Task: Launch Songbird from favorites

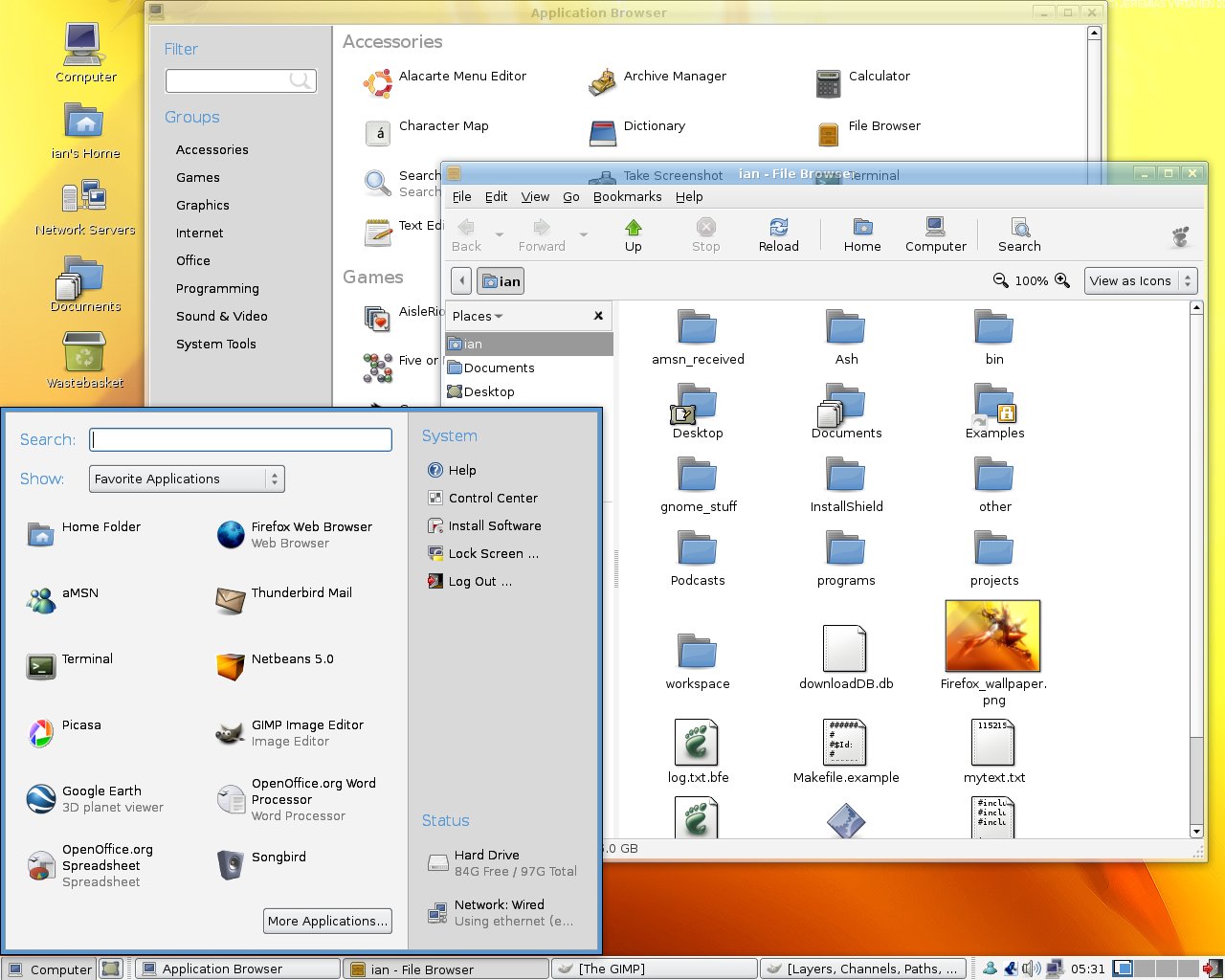Action: coord(231,864)
